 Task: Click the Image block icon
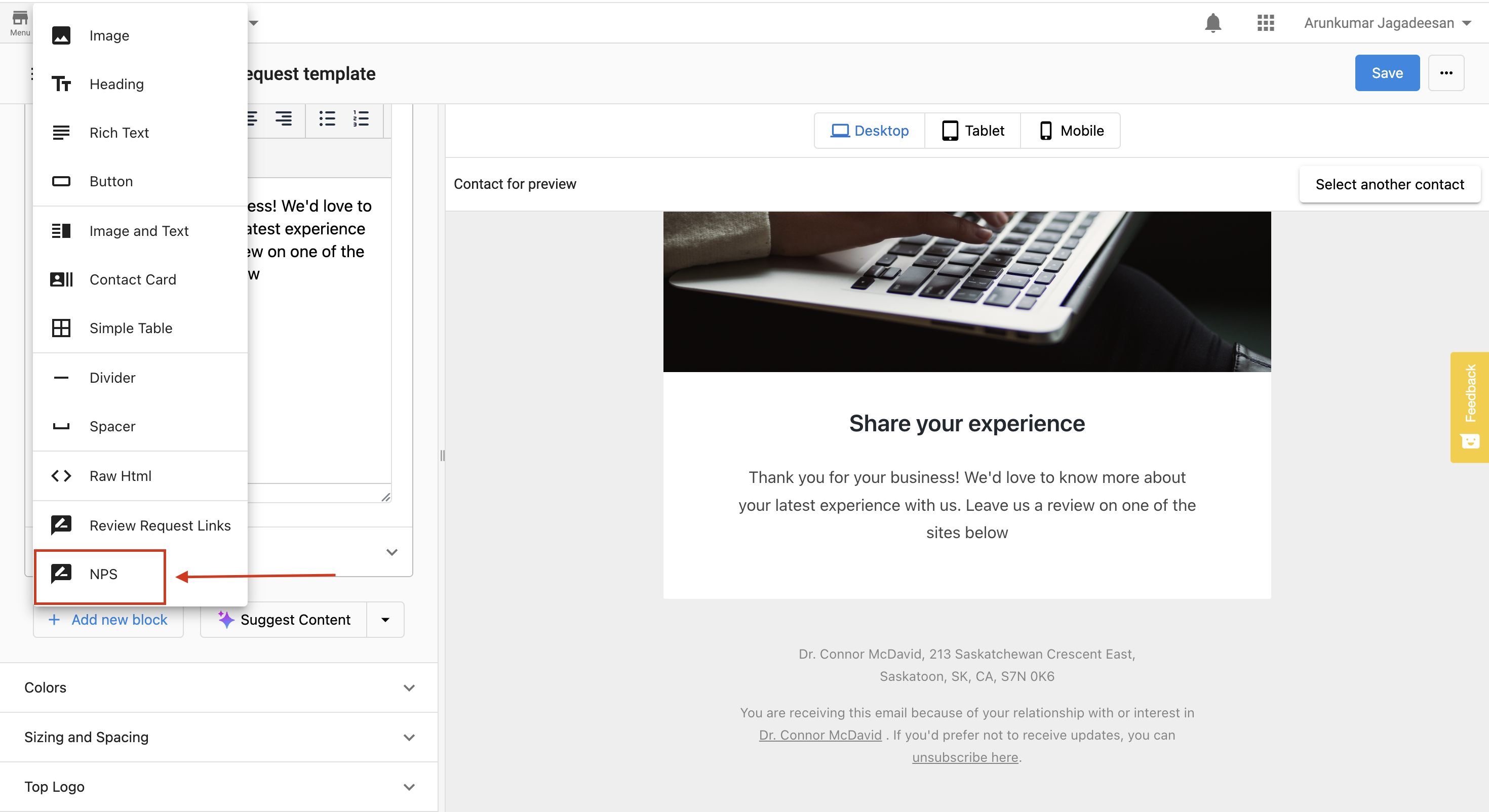(61, 36)
